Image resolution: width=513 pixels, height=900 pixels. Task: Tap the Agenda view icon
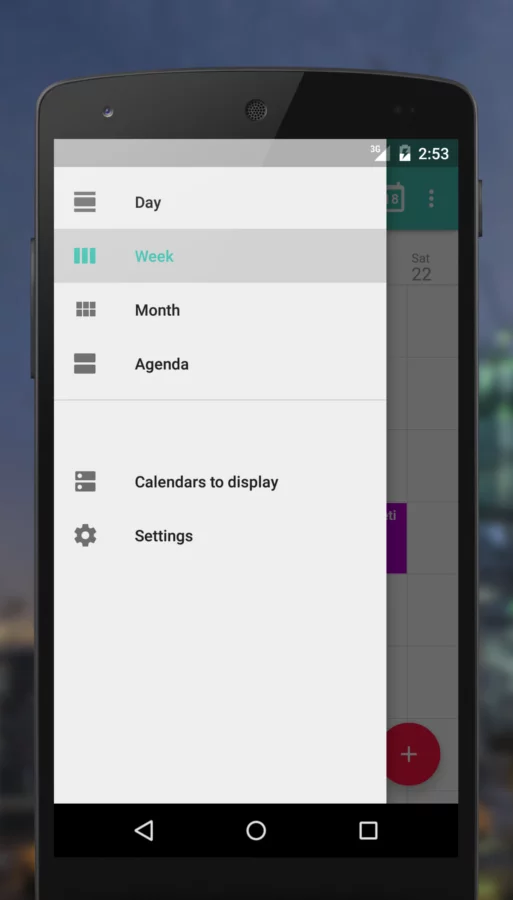[85, 364]
